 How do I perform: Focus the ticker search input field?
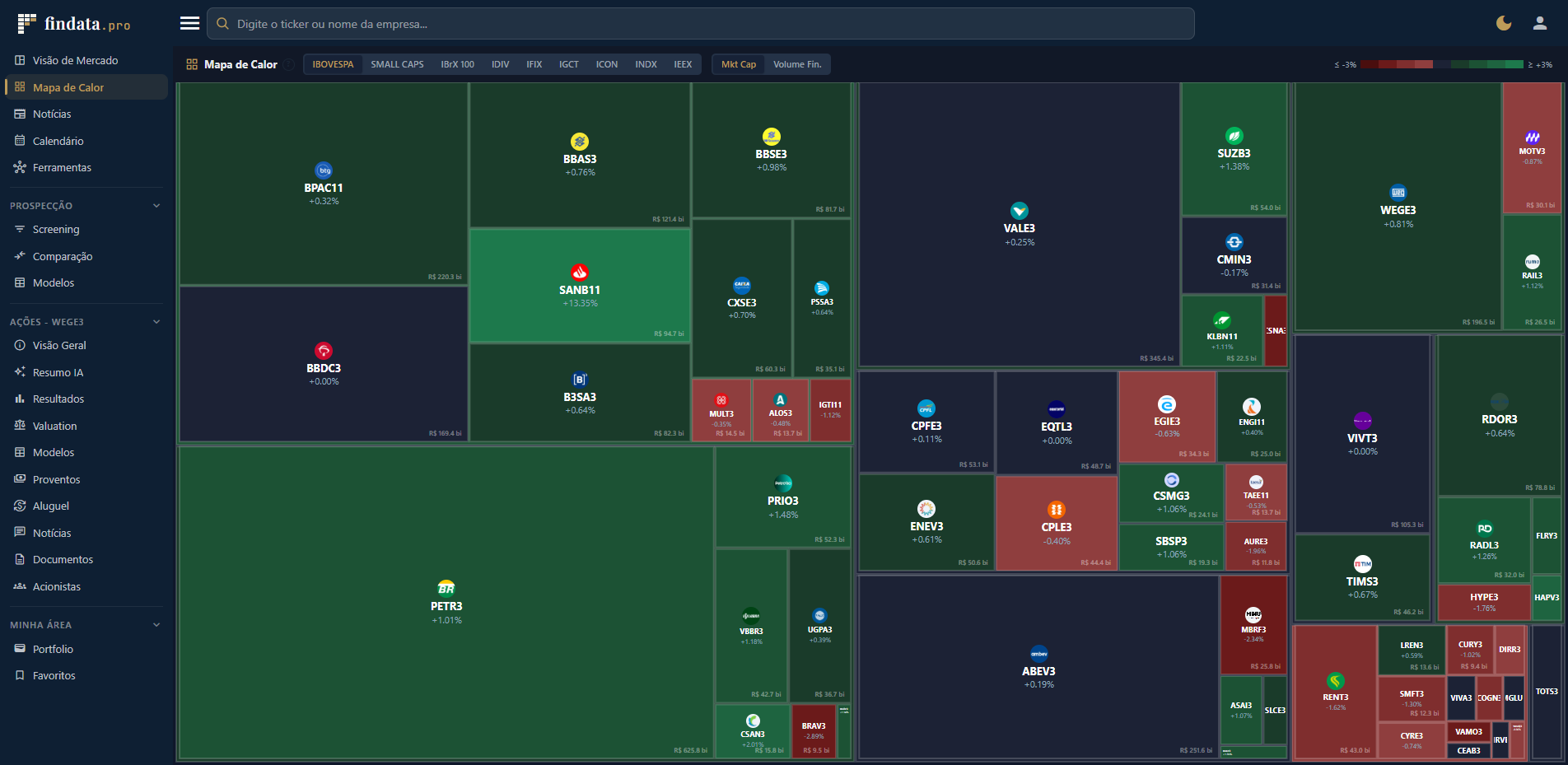click(701, 24)
